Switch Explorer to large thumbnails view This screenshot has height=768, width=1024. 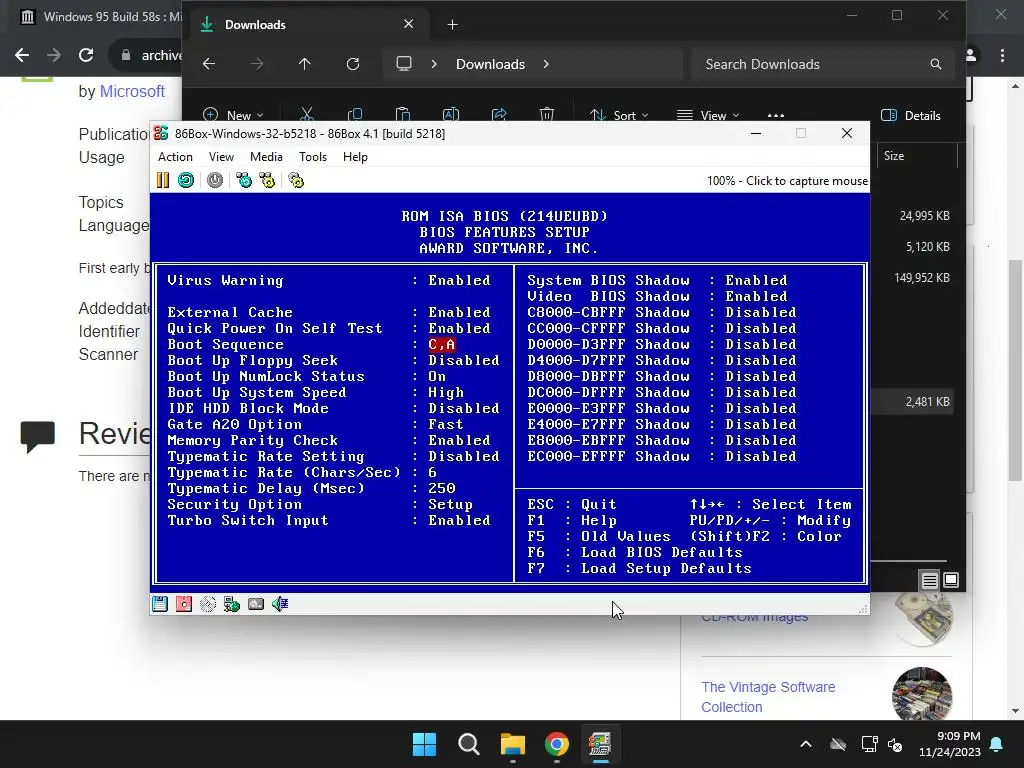point(951,580)
